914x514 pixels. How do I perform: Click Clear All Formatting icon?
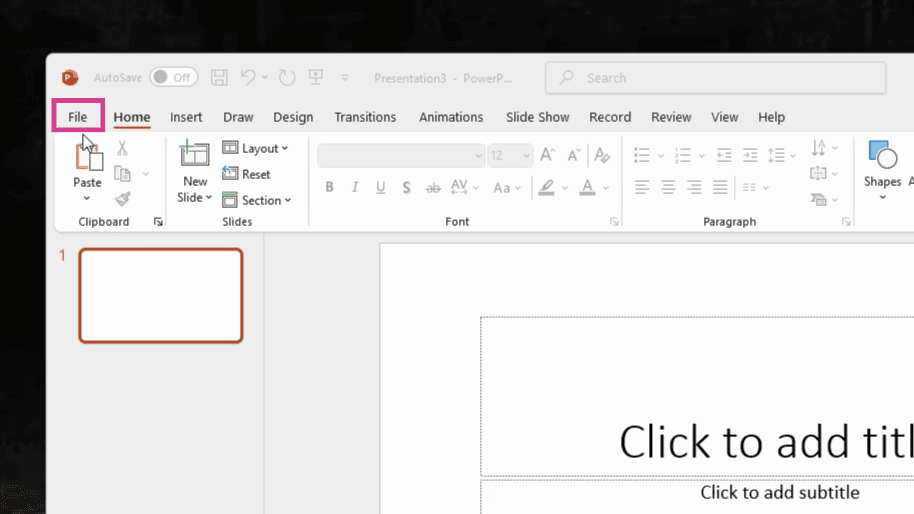[602, 155]
